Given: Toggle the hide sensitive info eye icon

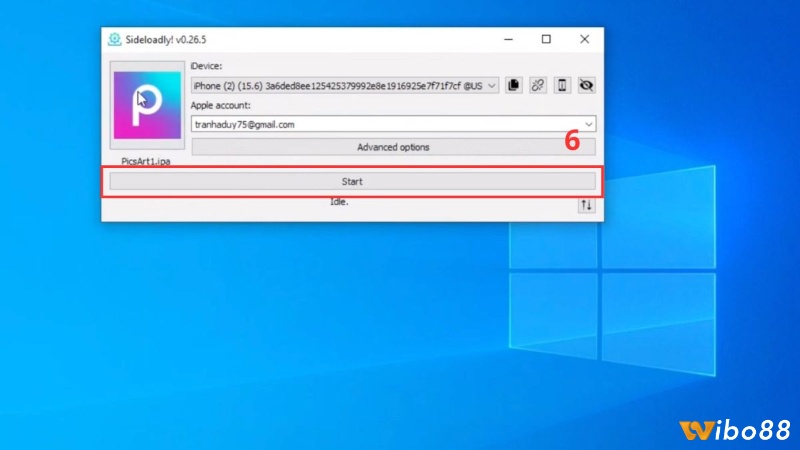Looking at the screenshot, I should click(586, 85).
